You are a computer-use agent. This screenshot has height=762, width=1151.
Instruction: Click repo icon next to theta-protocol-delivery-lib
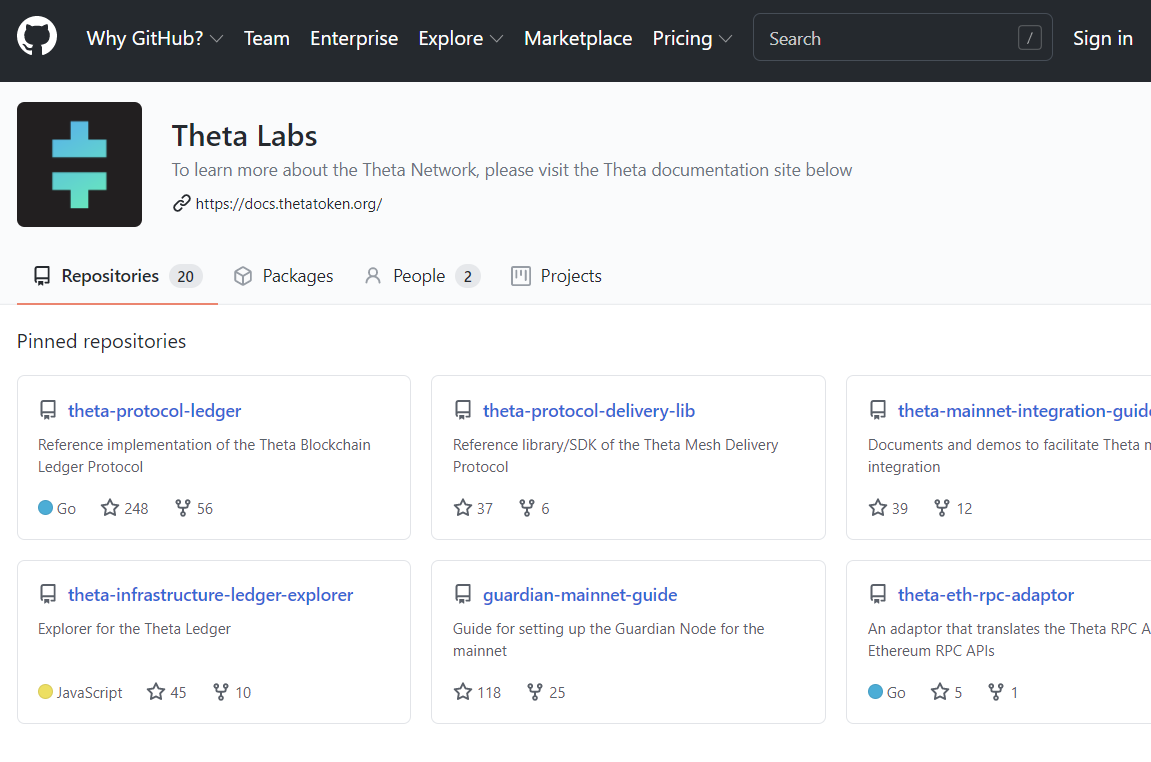pos(462,410)
